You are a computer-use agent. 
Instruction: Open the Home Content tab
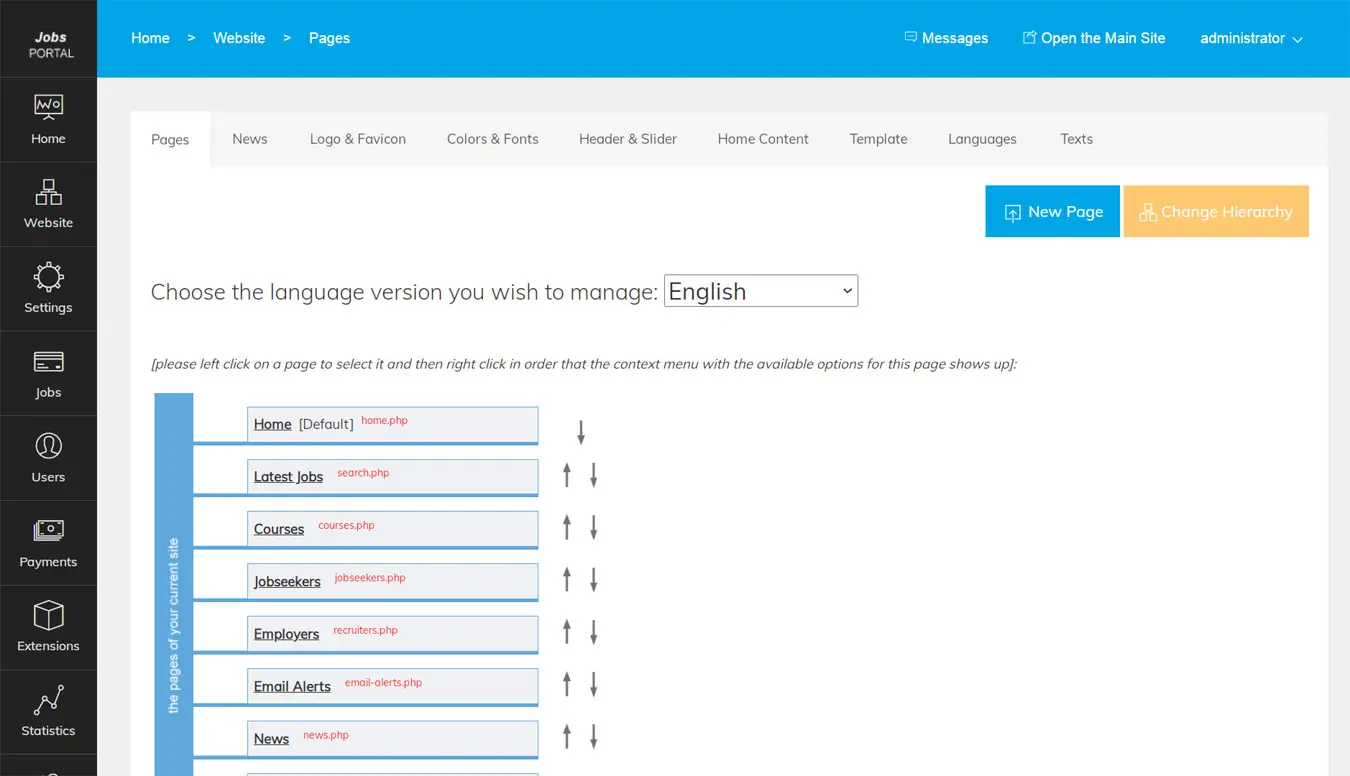[x=763, y=139]
